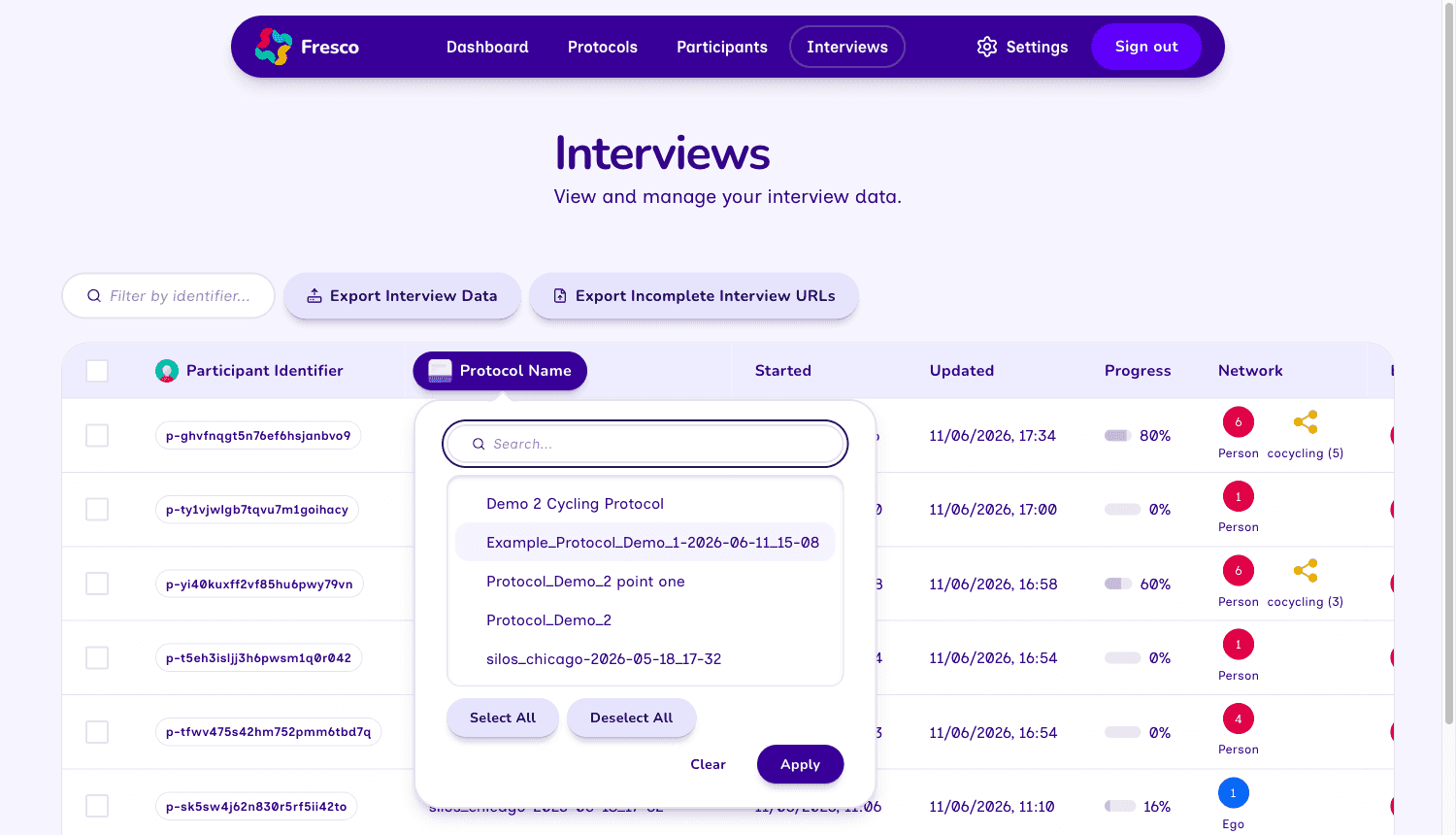Viewport: 1456px width, 835px height.
Task: Select the Protocol_Demo_2 option
Action: pyautogui.click(x=645, y=620)
